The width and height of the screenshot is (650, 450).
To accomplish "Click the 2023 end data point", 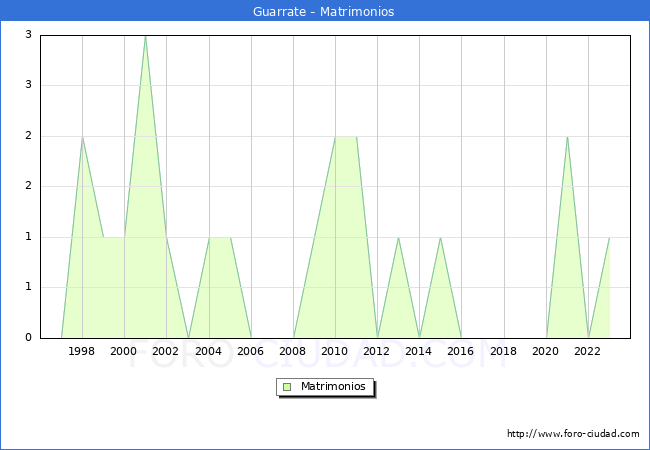I will [609, 238].
